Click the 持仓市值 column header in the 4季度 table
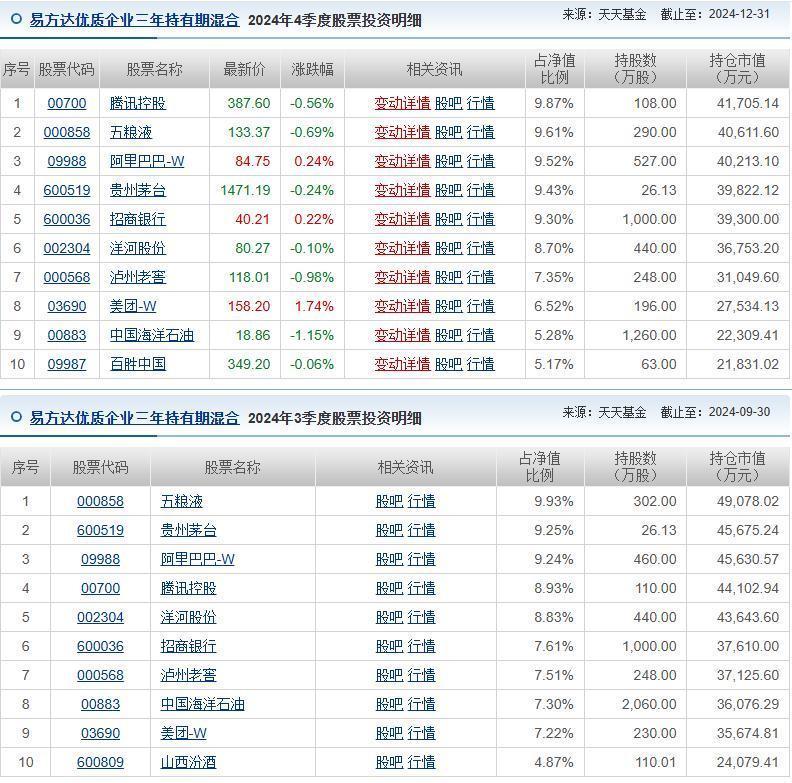 [x=737, y=69]
